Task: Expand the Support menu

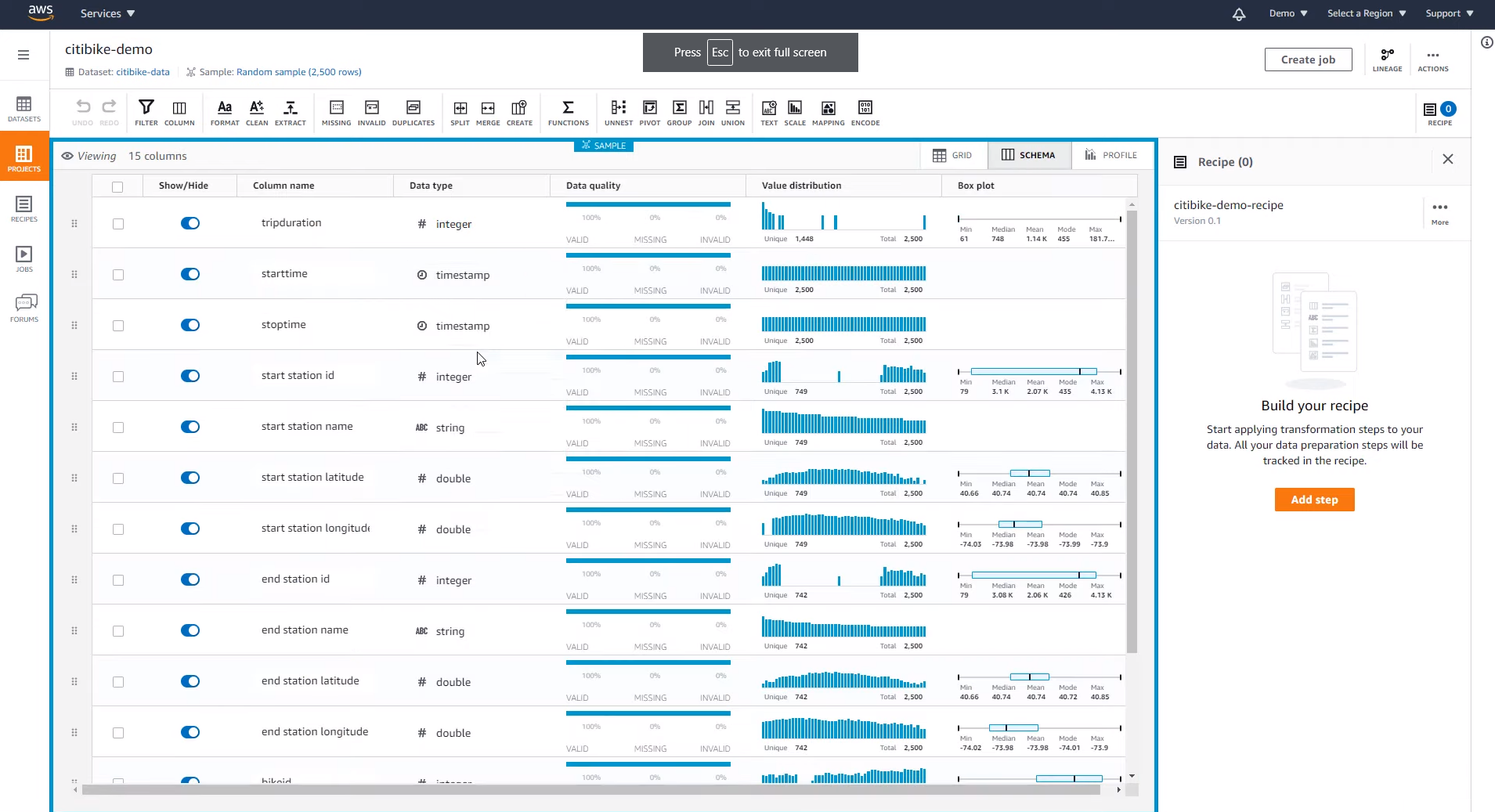Action: [x=1449, y=13]
